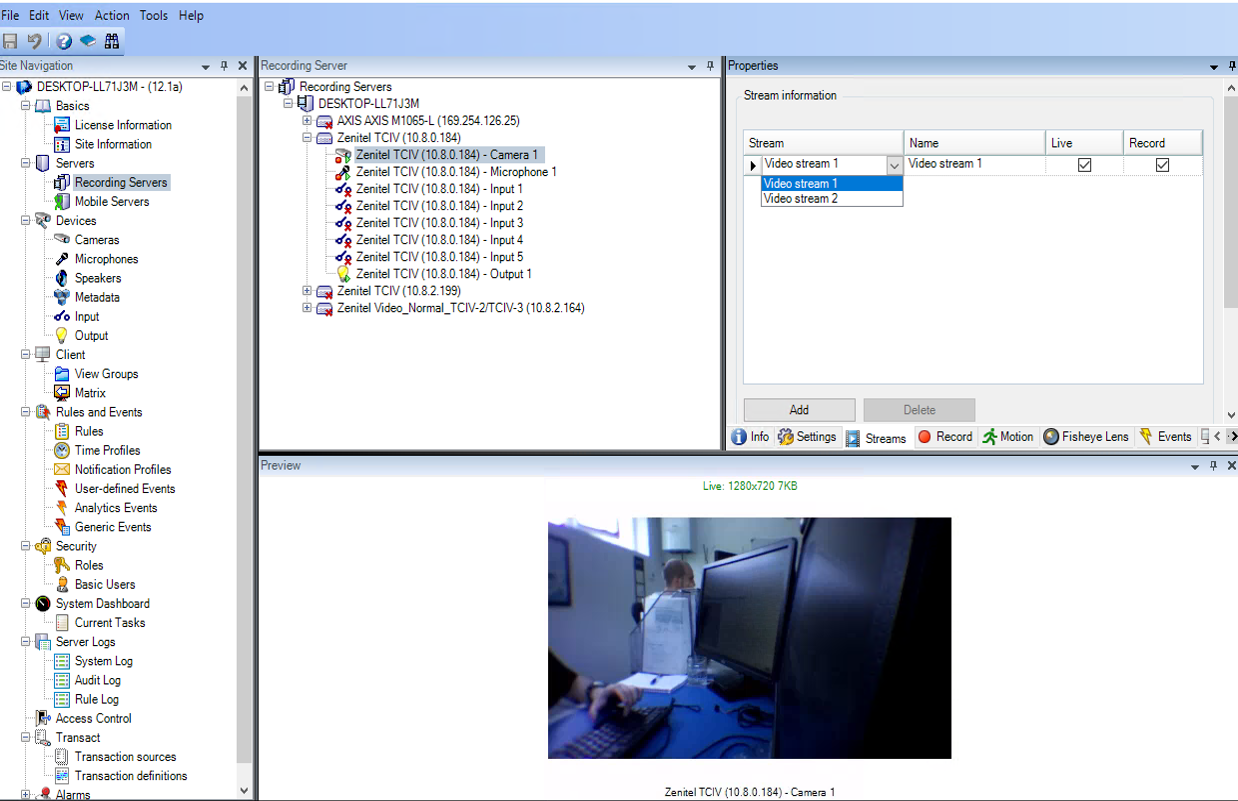Select Analytics Events in Site Navigation

pos(115,508)
